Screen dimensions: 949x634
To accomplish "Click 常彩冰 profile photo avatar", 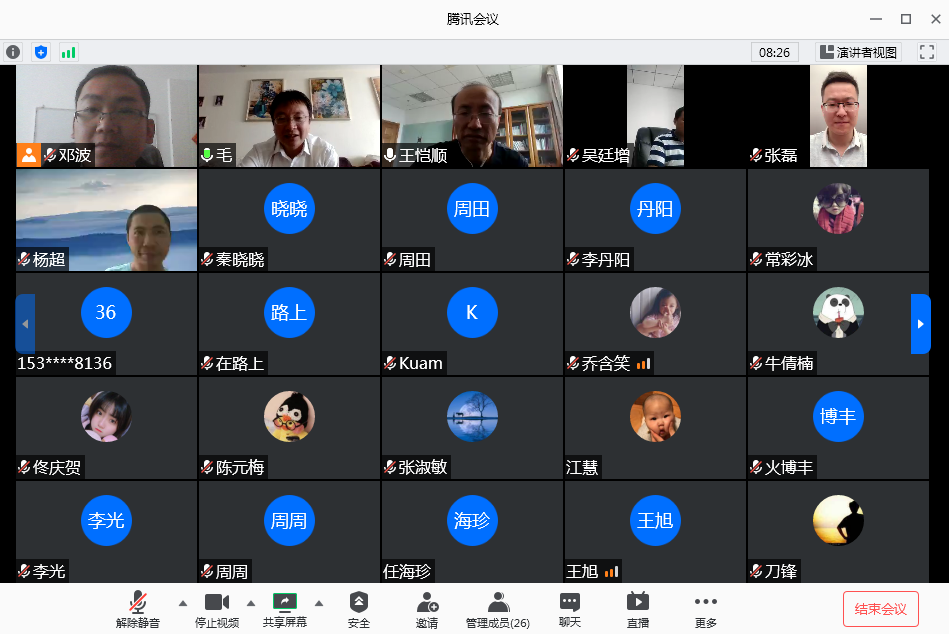I will pyautogui.click(x=838, y=209).
